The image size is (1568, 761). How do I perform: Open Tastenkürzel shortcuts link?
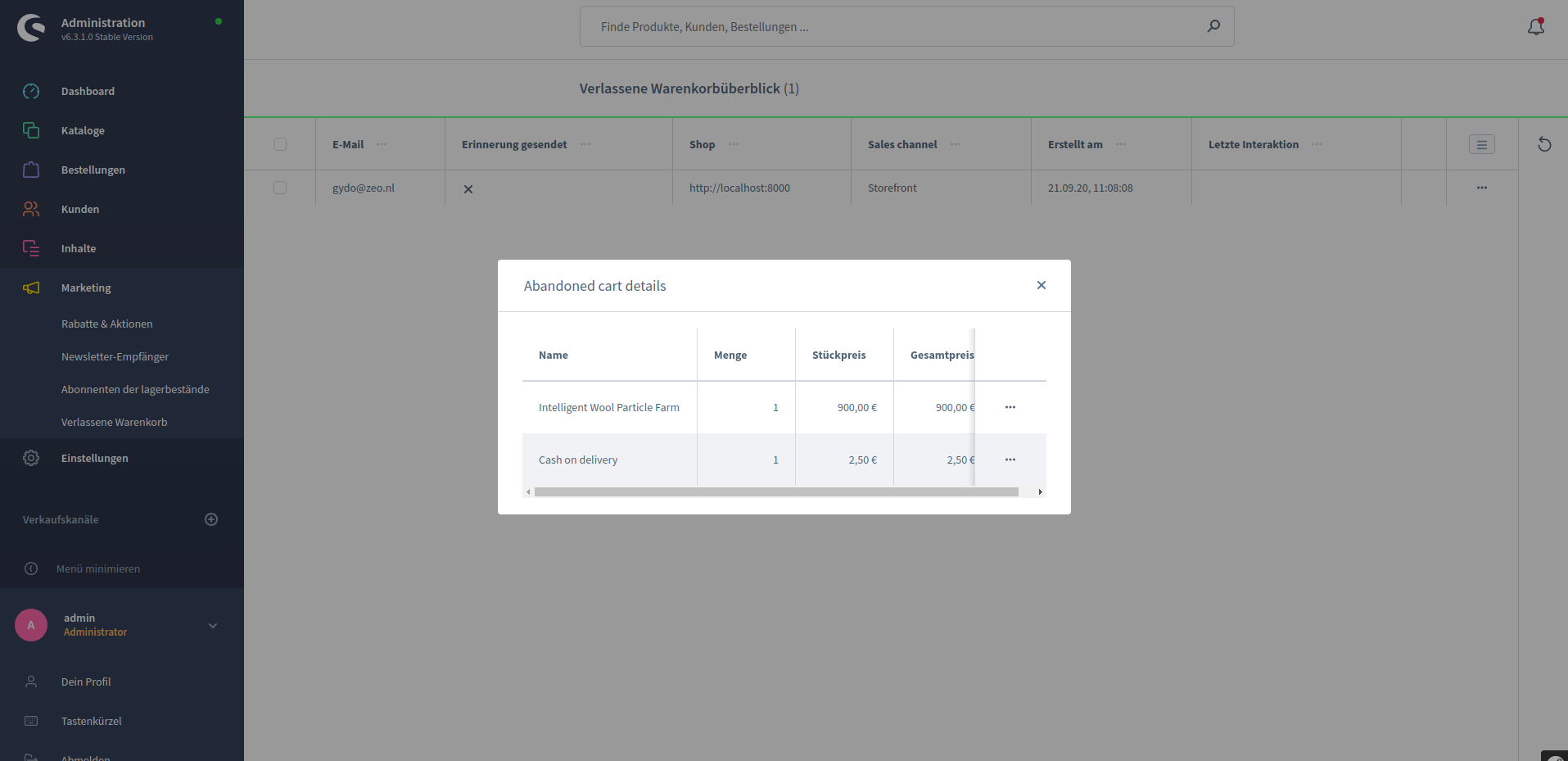coord(91,721)
